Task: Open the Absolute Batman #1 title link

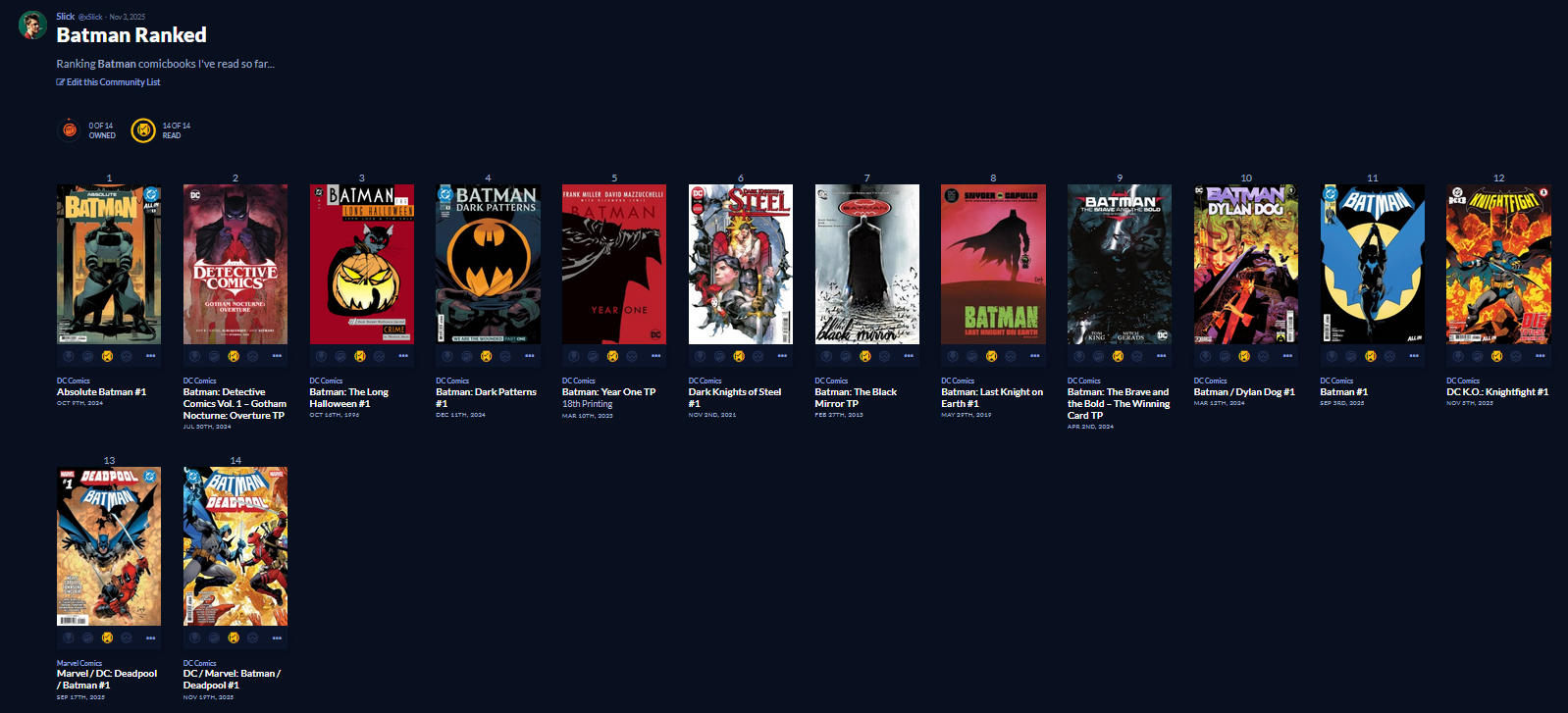Action: tap(101, 391)
